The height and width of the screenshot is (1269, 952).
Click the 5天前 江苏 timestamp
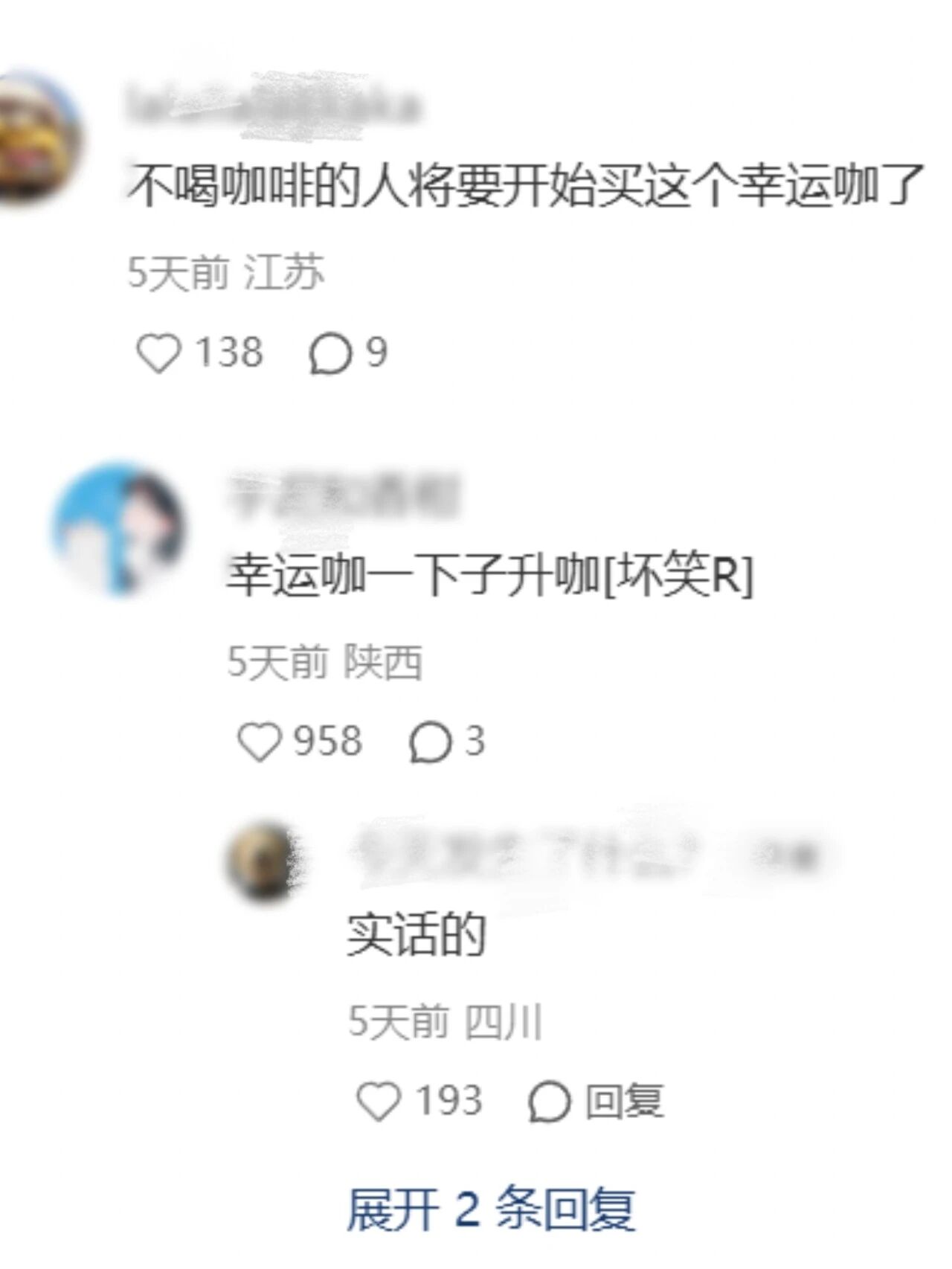[x=226, y=272]
